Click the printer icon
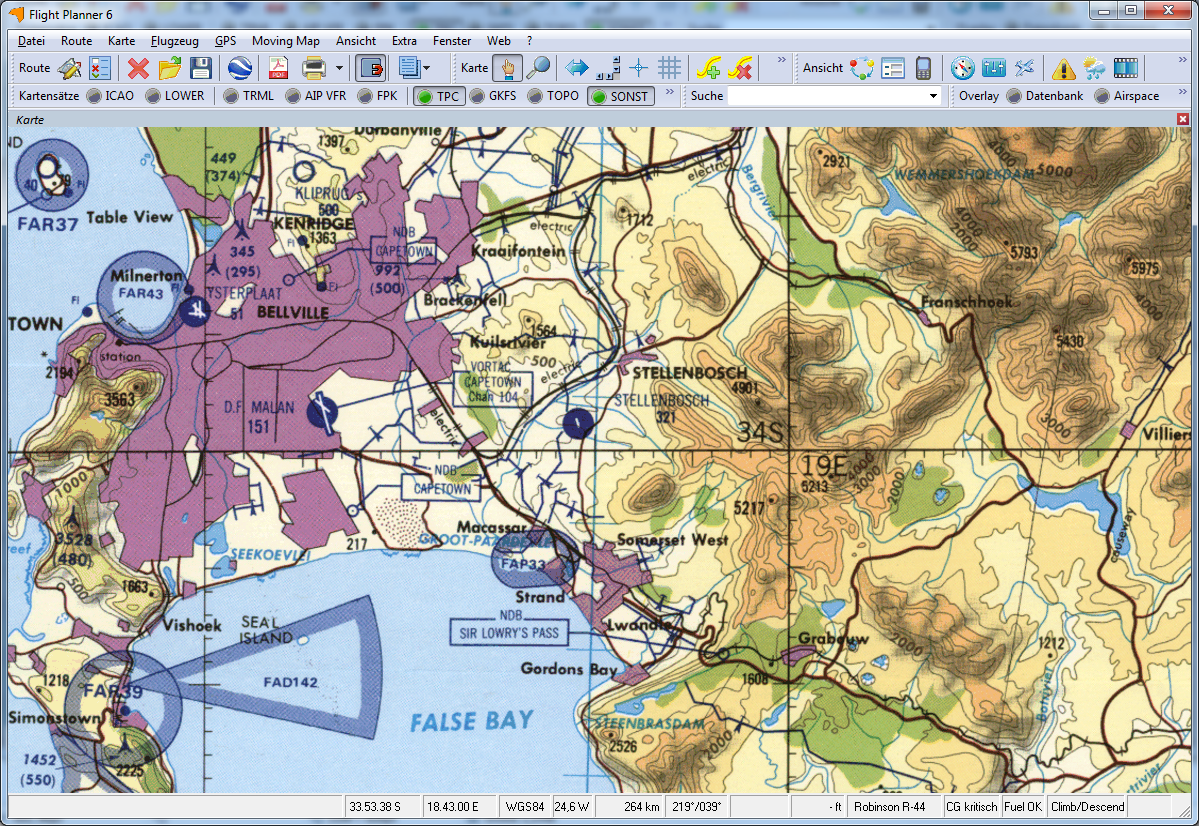Image resolution: width=1199 pixels, height=826 pixels. click(x=314, y=68)
